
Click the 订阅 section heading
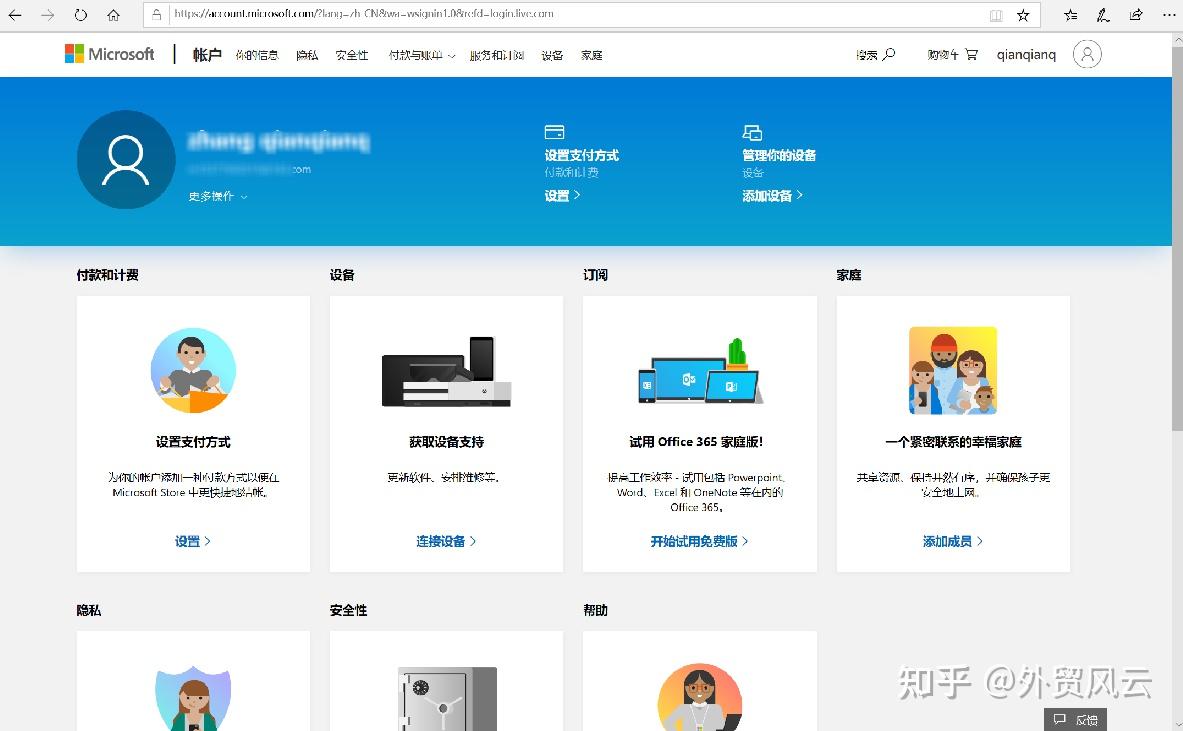(x=595, y=275)
